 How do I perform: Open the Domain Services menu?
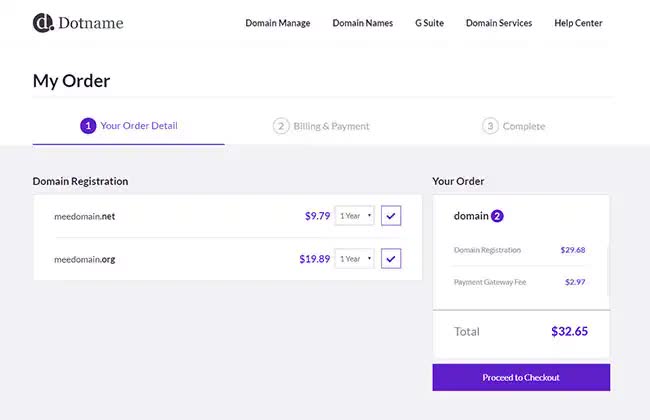coord(499,23)
